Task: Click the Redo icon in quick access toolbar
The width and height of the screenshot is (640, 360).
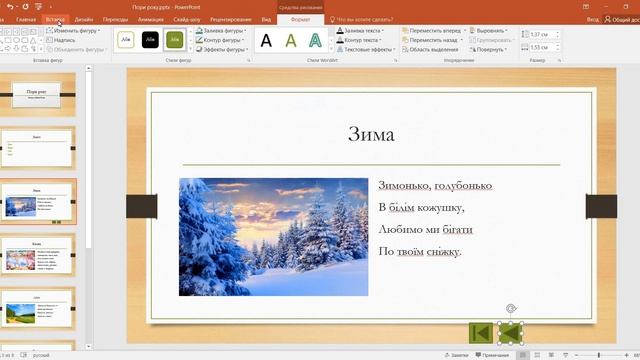Action: (x=25, y=7)
